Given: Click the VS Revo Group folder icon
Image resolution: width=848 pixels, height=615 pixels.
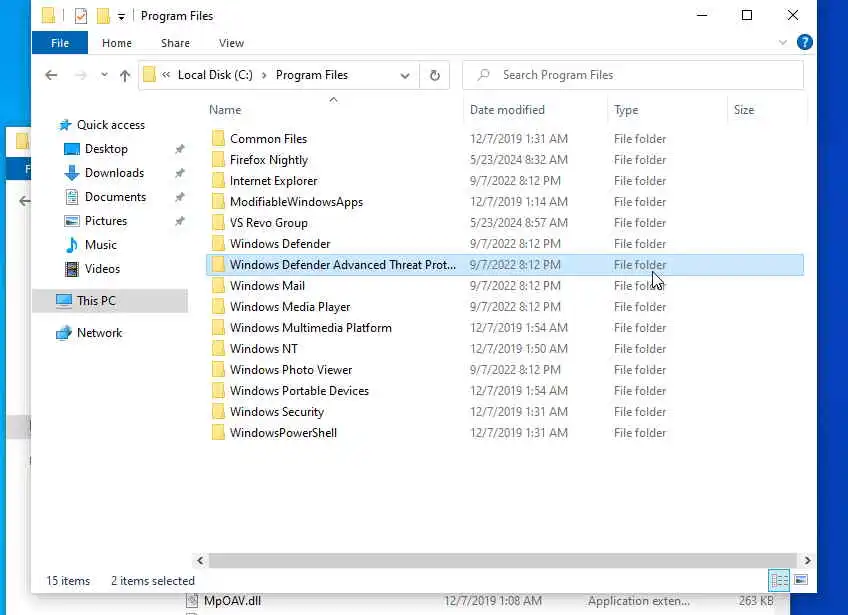Looking at the screenshot, I should click(x=218, y=223).
